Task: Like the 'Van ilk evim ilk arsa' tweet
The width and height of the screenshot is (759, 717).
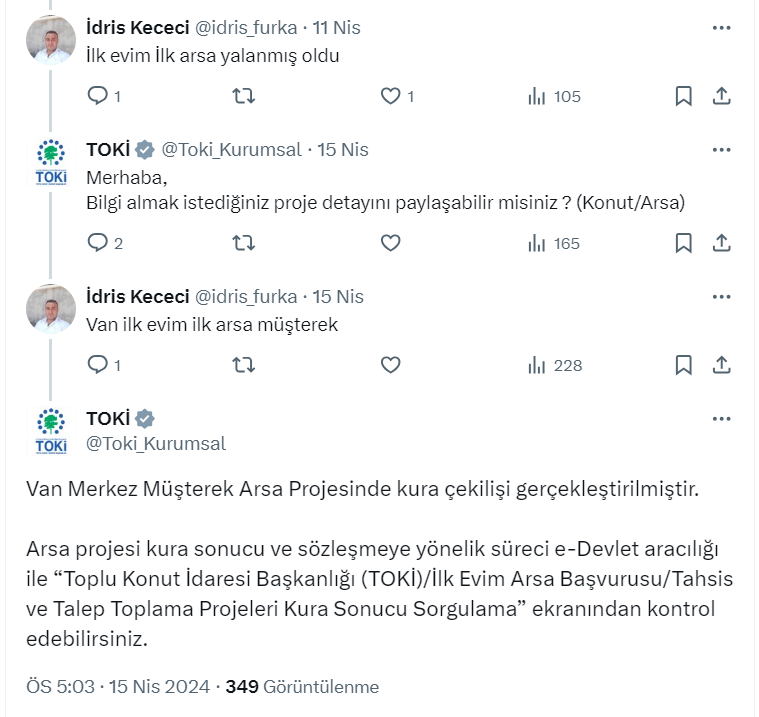Action: 391,365
